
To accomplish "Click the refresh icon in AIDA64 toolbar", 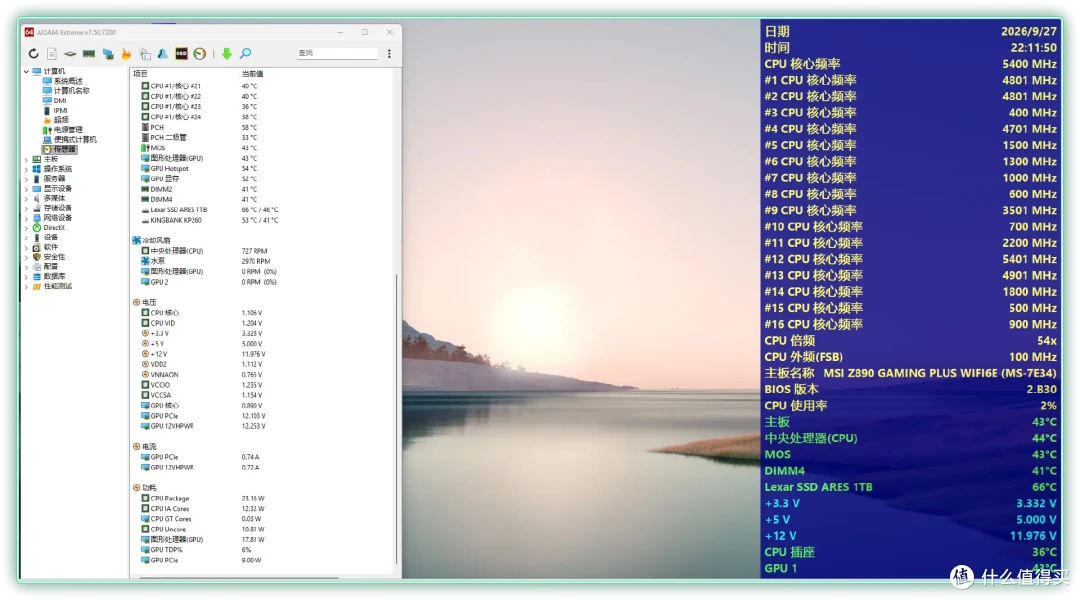I will pos(33,54).
